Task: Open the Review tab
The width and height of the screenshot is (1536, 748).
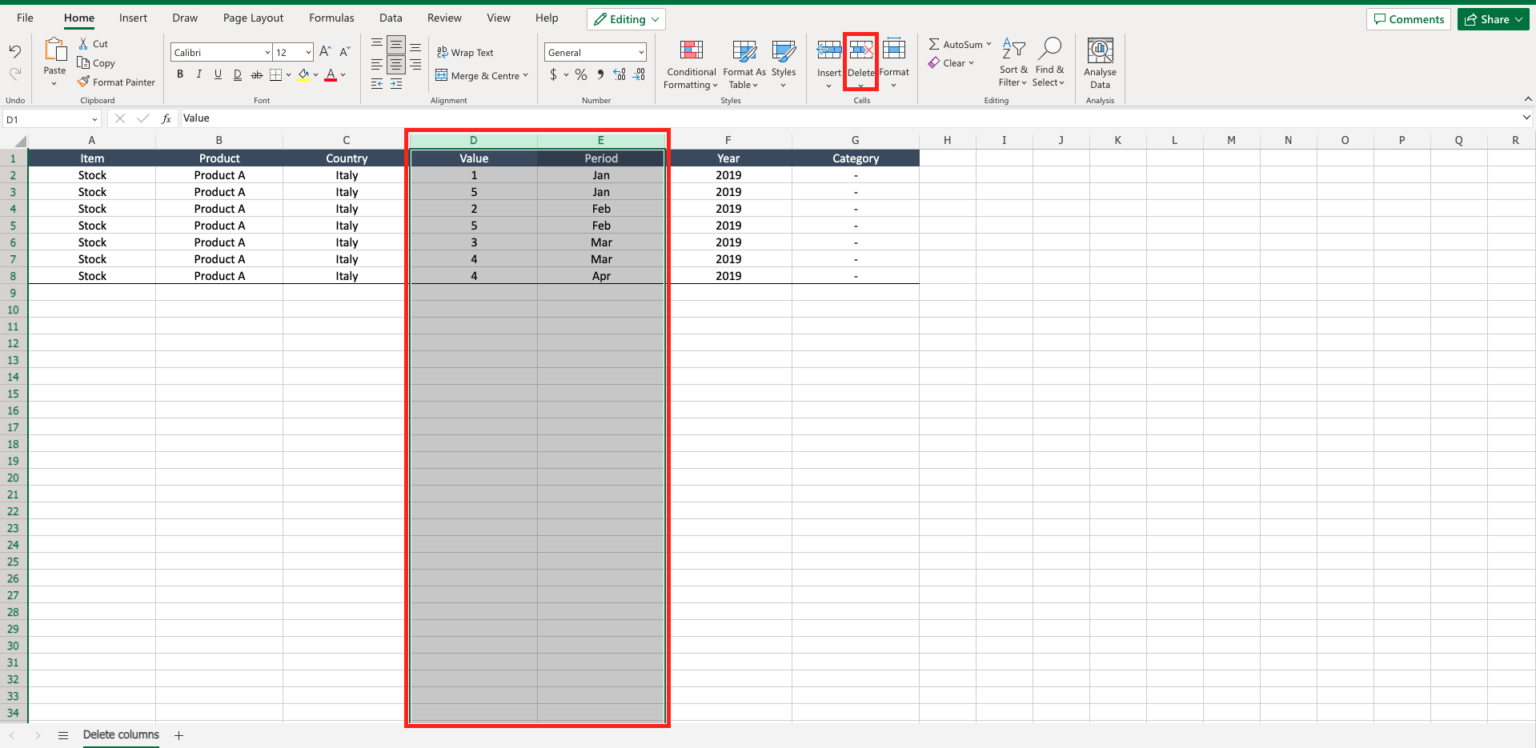Action: (x=444, y=17)
